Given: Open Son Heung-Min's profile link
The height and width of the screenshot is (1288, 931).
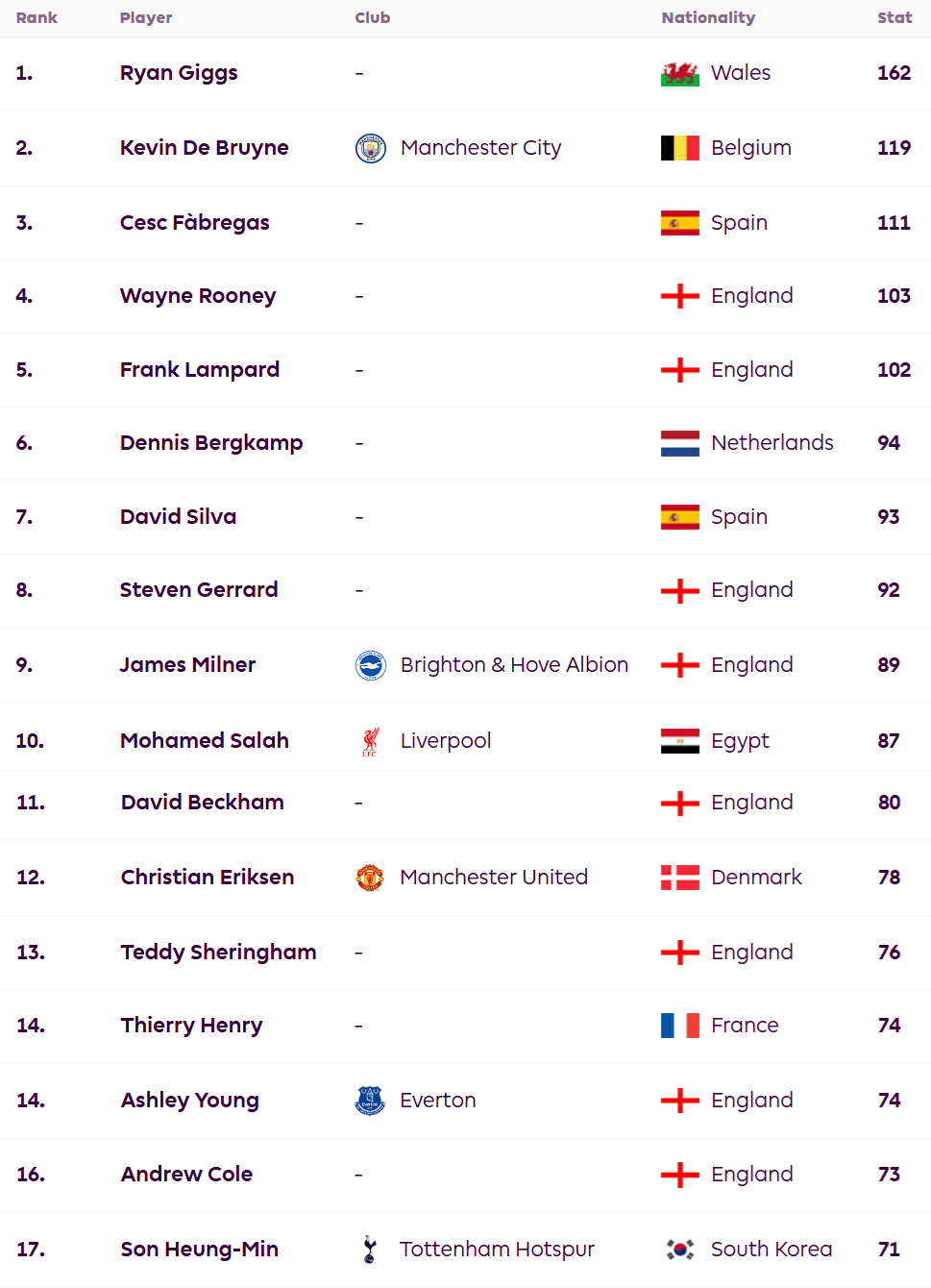Looking at the screenshot, I should pyautogui.click(x=200, y=1250).
